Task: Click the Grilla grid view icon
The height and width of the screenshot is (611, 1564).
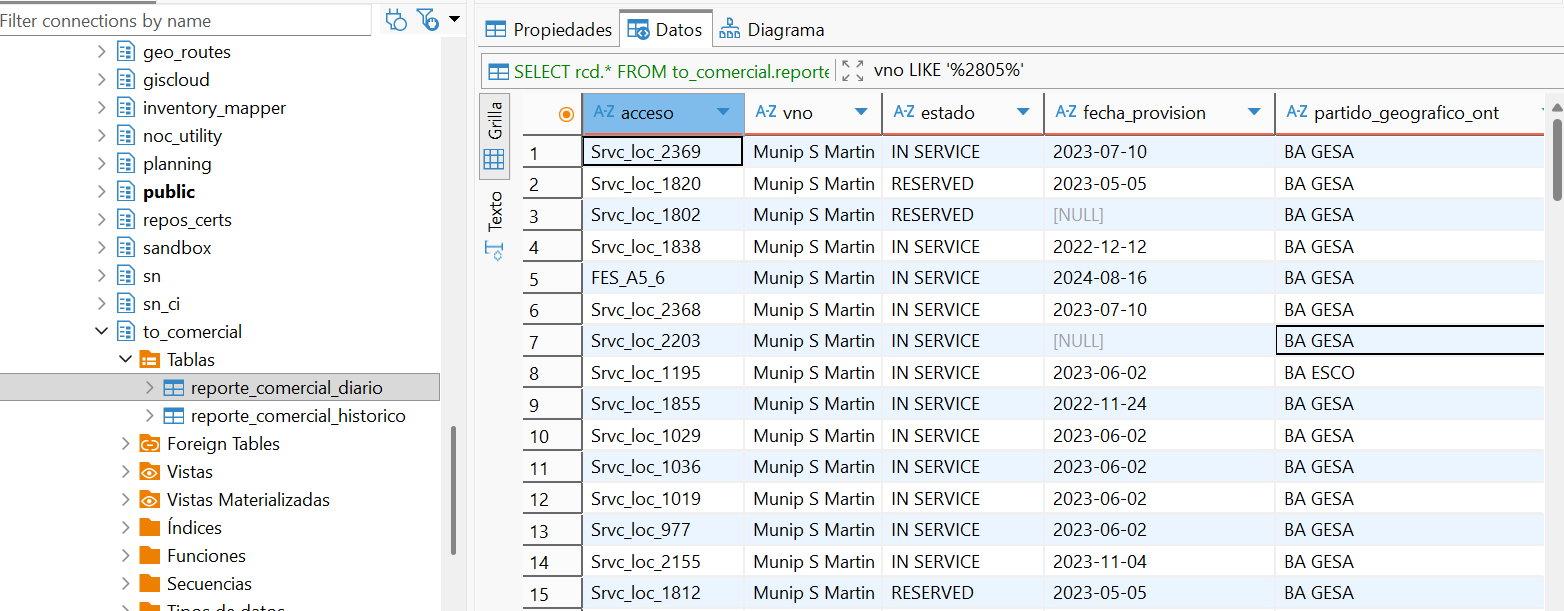Action: click(x=494, y=159)
